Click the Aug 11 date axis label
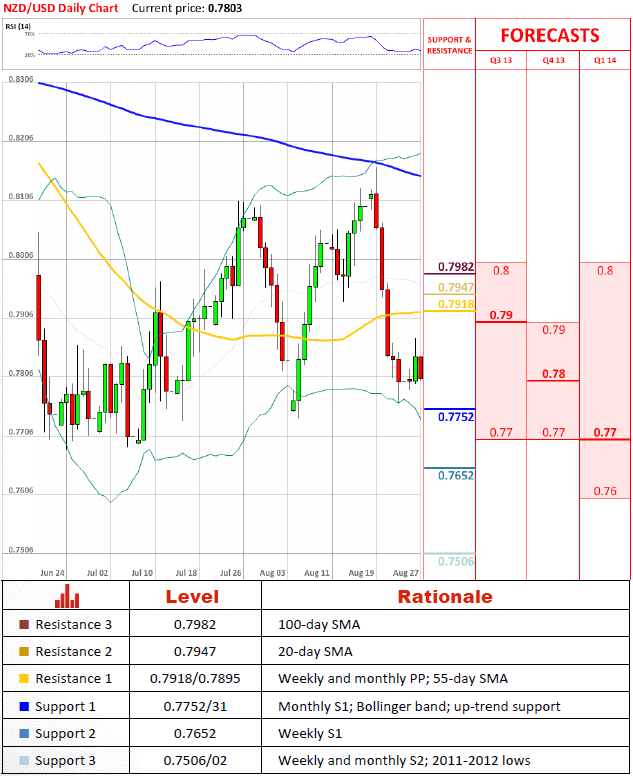 point(317,573)
